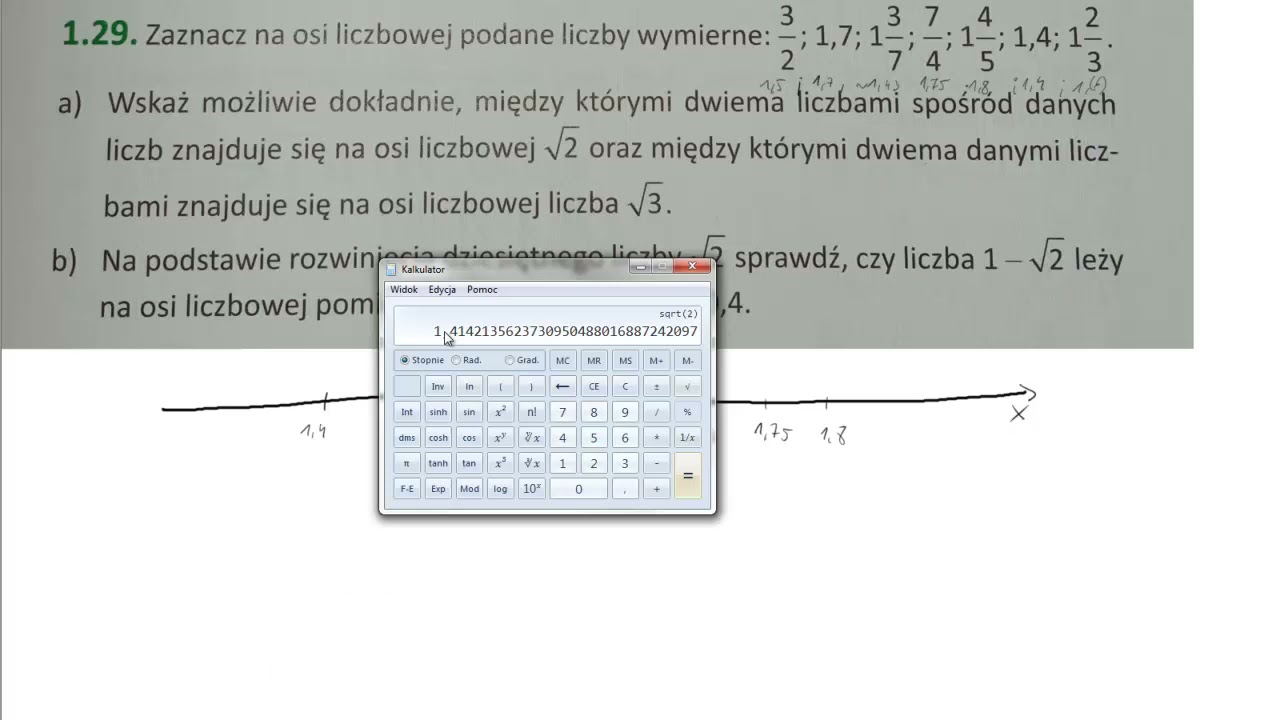Click the backspace arrow button

563,386
